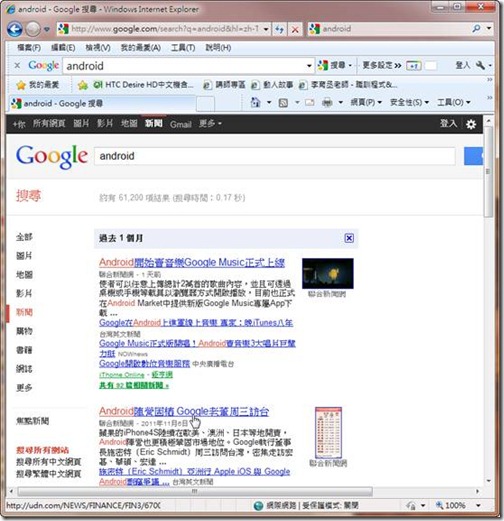Open the 網頁(P) dropdown menu
Image resolution: width=504 pixels, height=521 pixels.
coord(366,102)
